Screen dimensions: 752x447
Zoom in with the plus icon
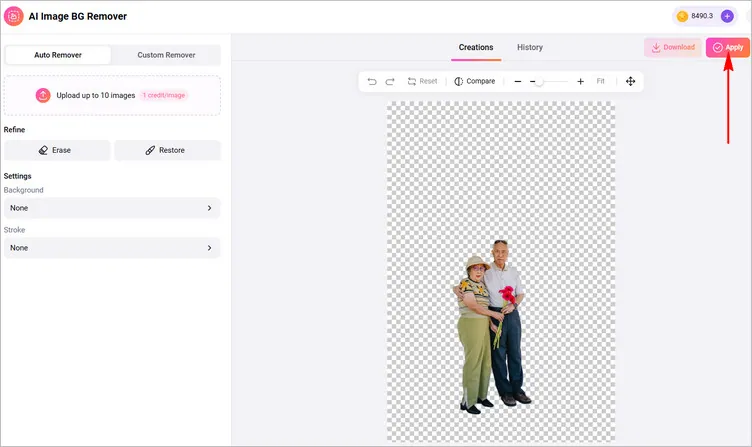pyautogui.click(x=580, y=82)
